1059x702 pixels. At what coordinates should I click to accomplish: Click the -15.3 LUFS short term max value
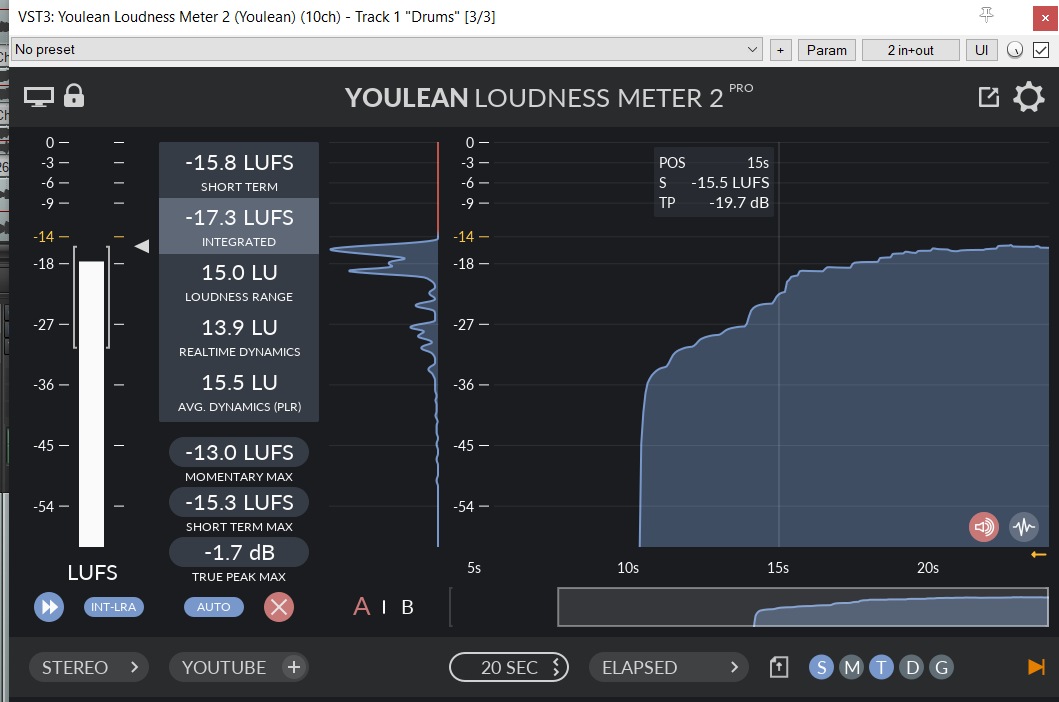tap(239, 503)
